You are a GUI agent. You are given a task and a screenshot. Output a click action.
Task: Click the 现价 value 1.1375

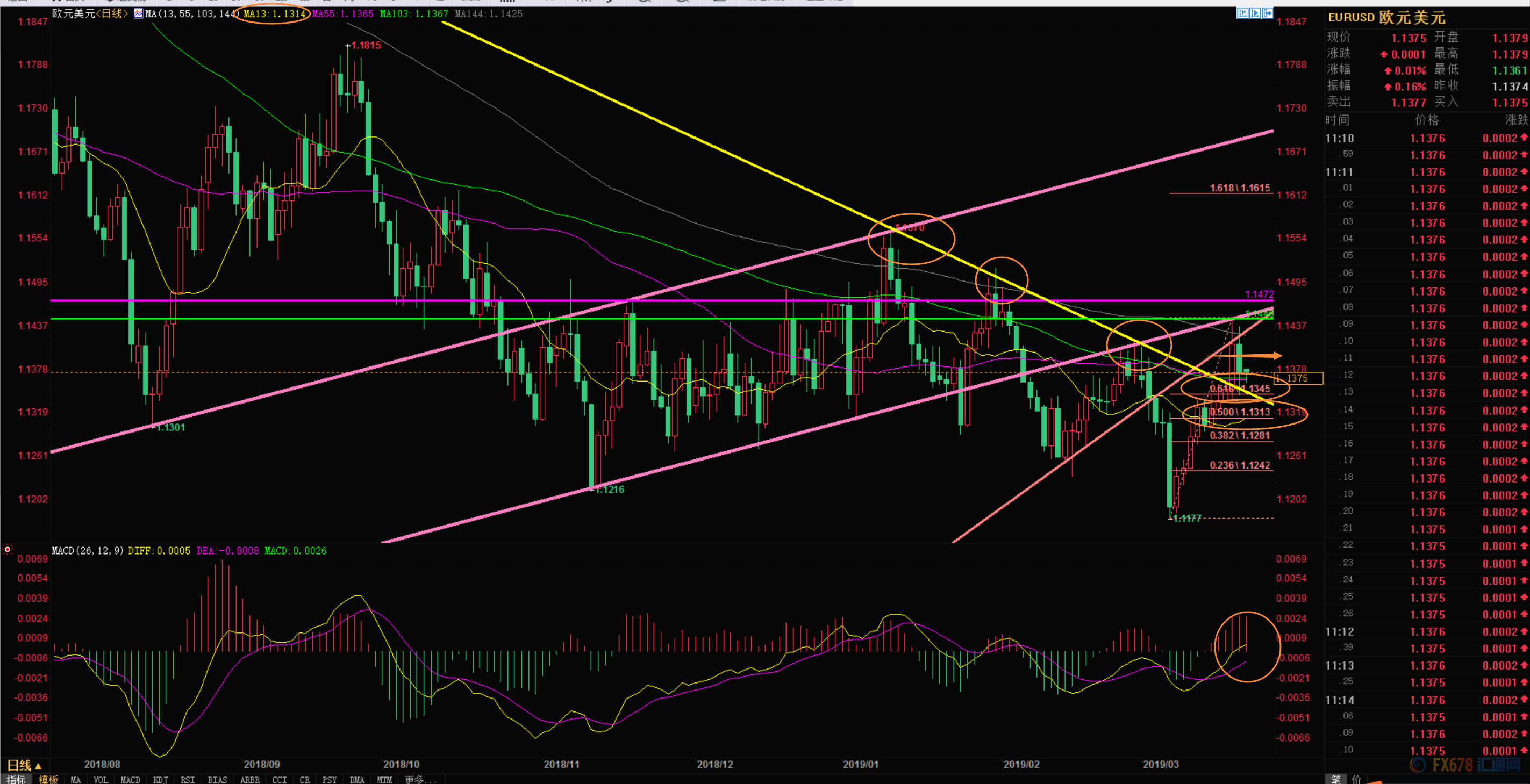1409,38
